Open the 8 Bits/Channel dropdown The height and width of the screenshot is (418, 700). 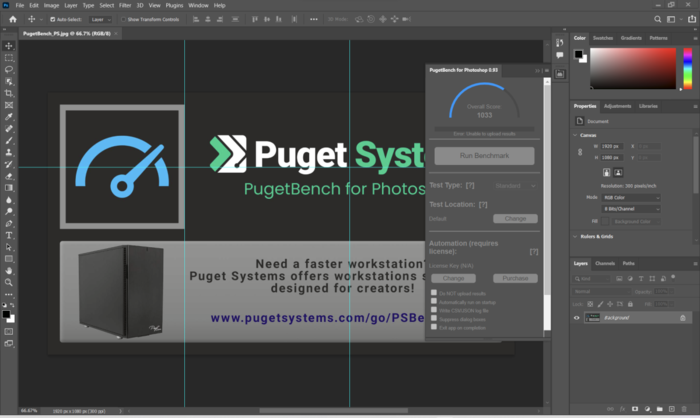[631, 209]
